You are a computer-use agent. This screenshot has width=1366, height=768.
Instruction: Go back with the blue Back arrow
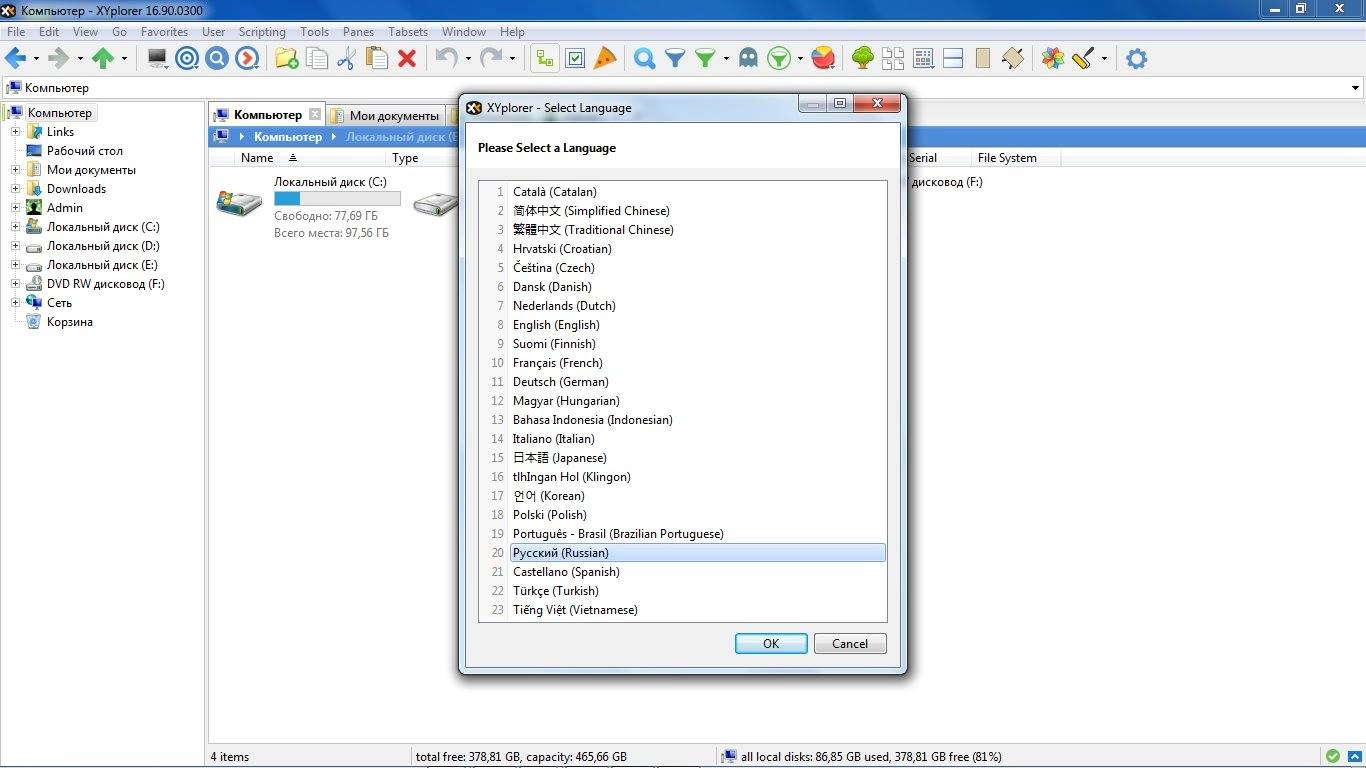(x=15, y=59)
